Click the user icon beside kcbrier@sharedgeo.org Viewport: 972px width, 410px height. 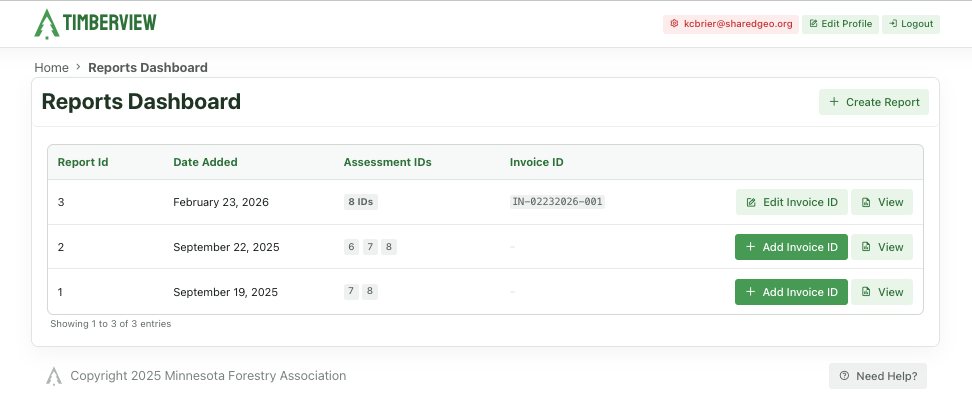(674, 24)
